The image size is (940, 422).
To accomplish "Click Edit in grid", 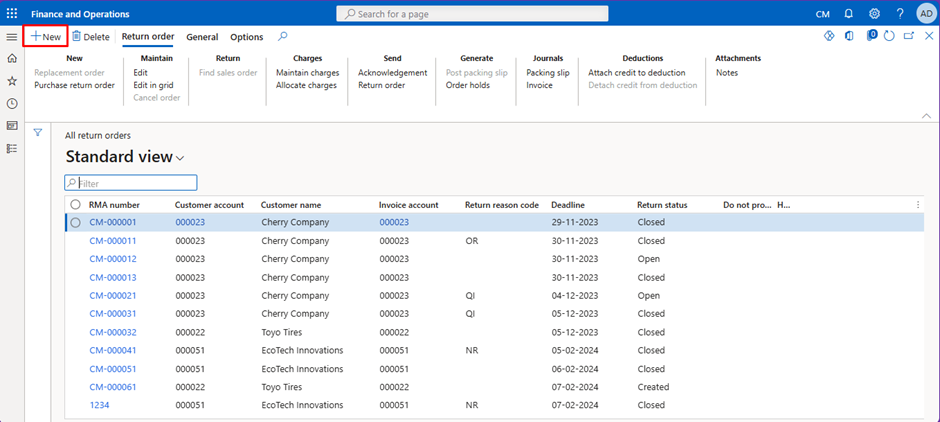I will click(x=153, y=85).
